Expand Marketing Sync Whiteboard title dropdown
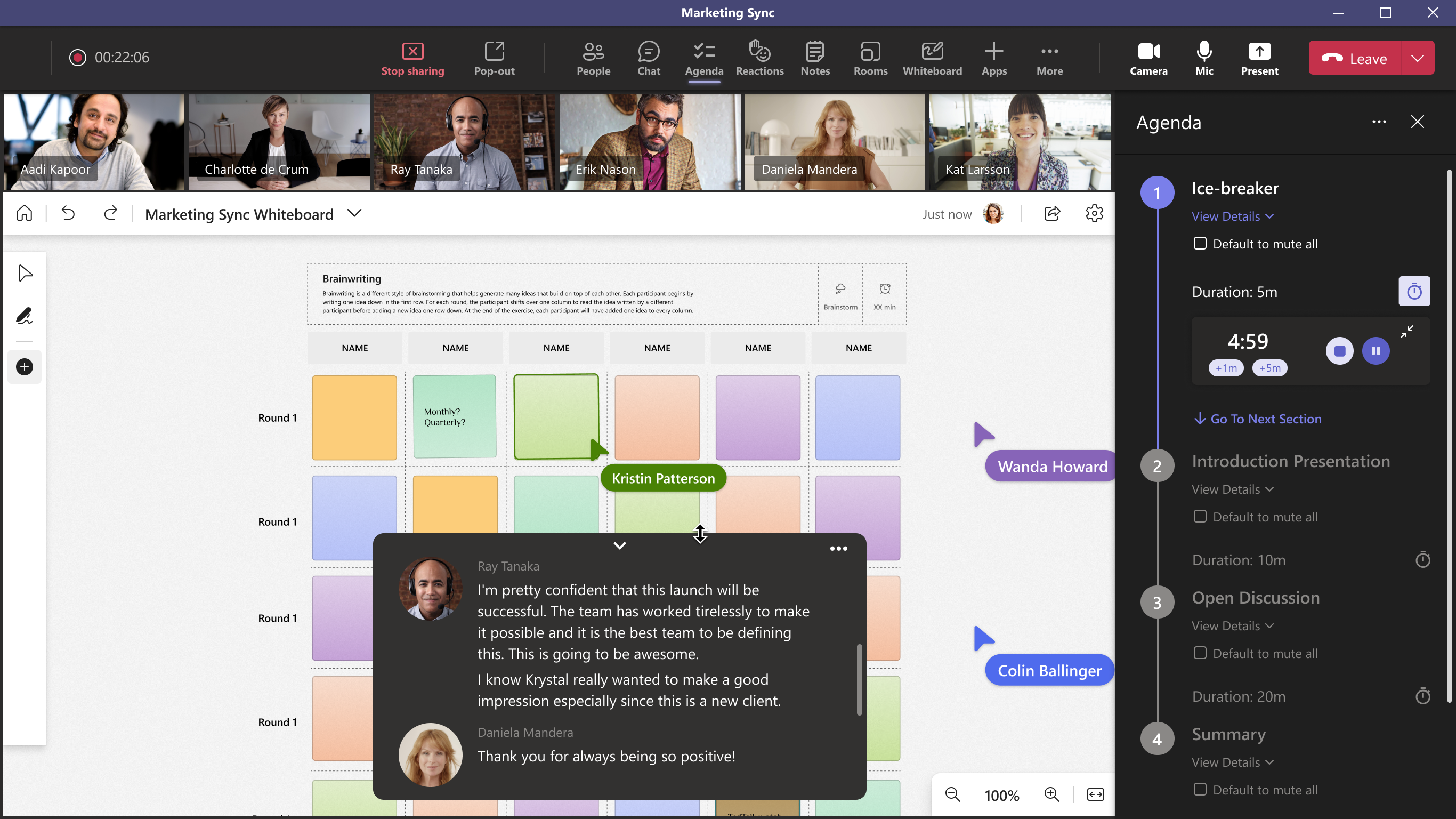This screenshot has width=1456, height=819. tap(354, 213)
